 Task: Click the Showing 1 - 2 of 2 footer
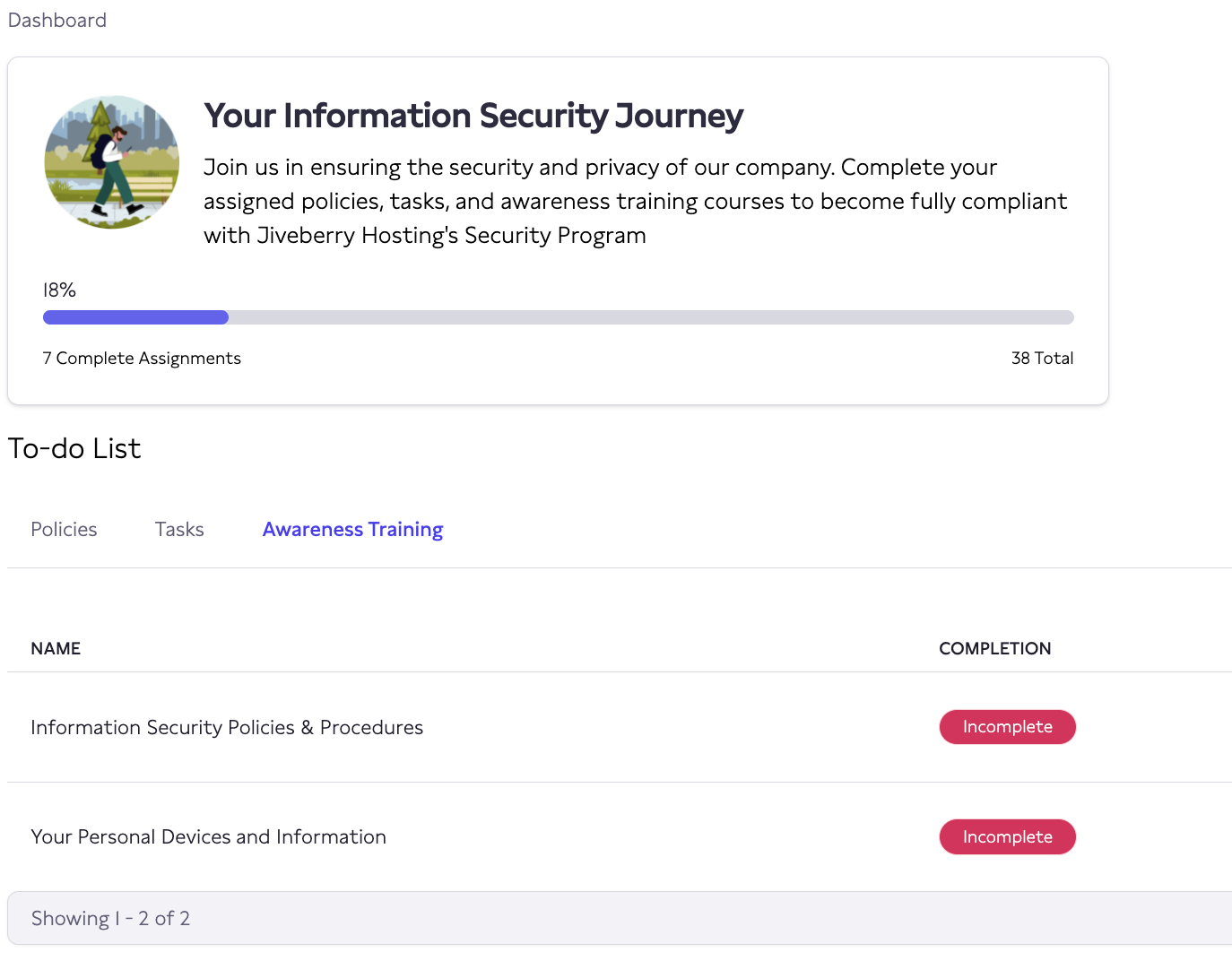coord(110,918)
